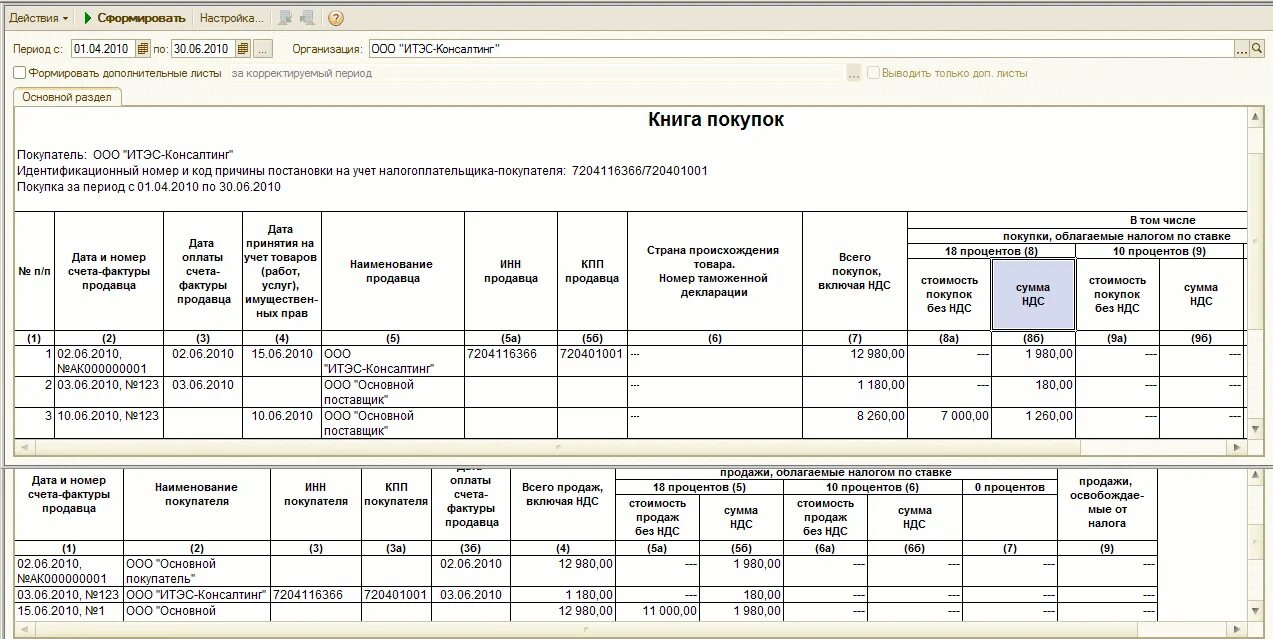
Task: Open calendar for end date 30.06.2010
Action: click(x=243, y=48)
